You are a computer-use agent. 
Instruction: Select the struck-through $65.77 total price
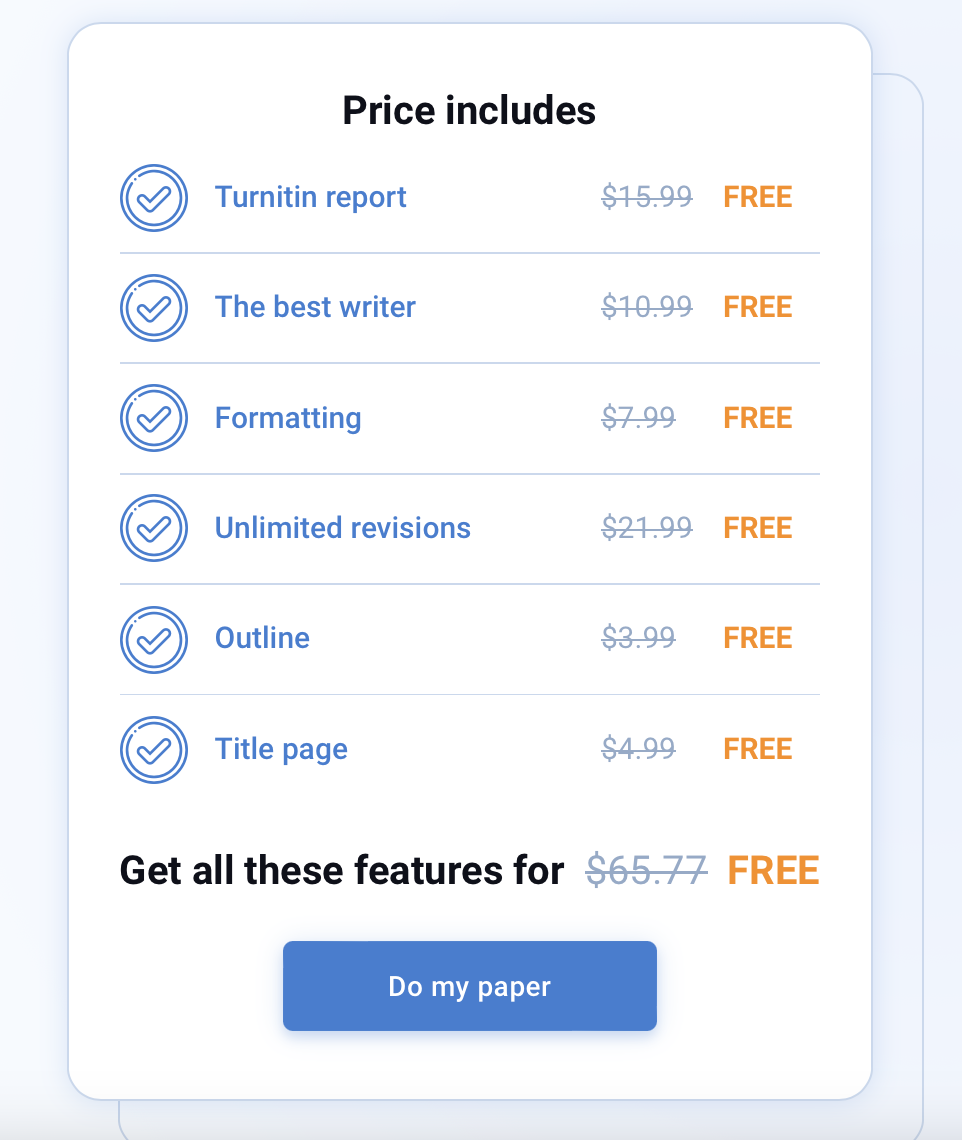coord(646,870)
